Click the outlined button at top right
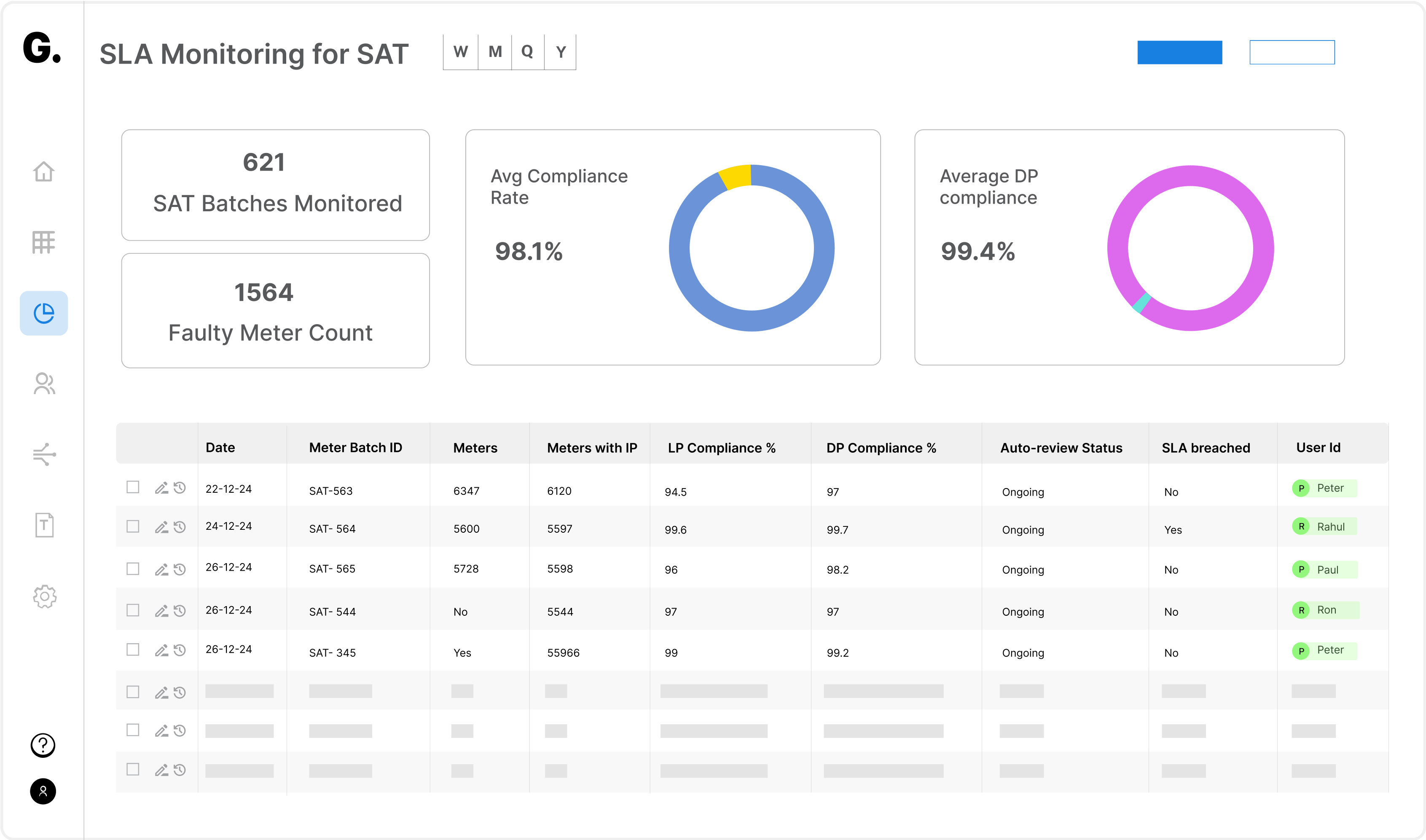Screen dimensions: 1426x840 pos(1292,52)
